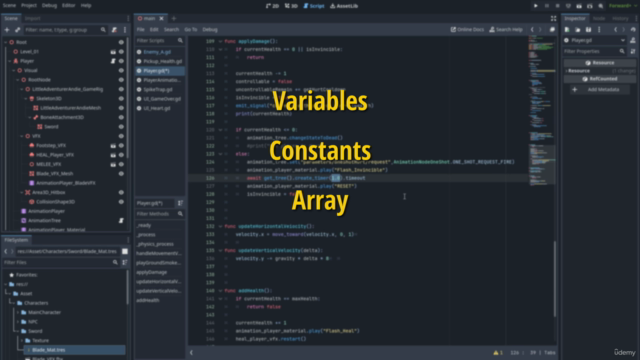The image size is (640, 360).
Task: Collapse the Root node
Action: click(x=6, y=42)
